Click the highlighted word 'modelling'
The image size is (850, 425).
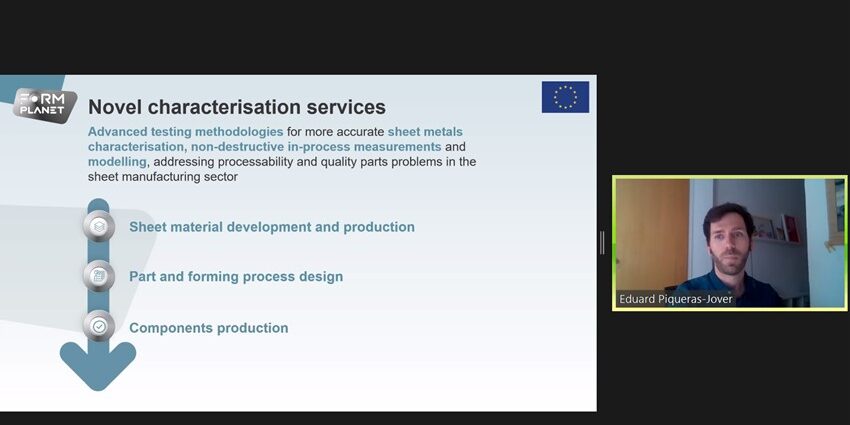click(x=117, y=161)
